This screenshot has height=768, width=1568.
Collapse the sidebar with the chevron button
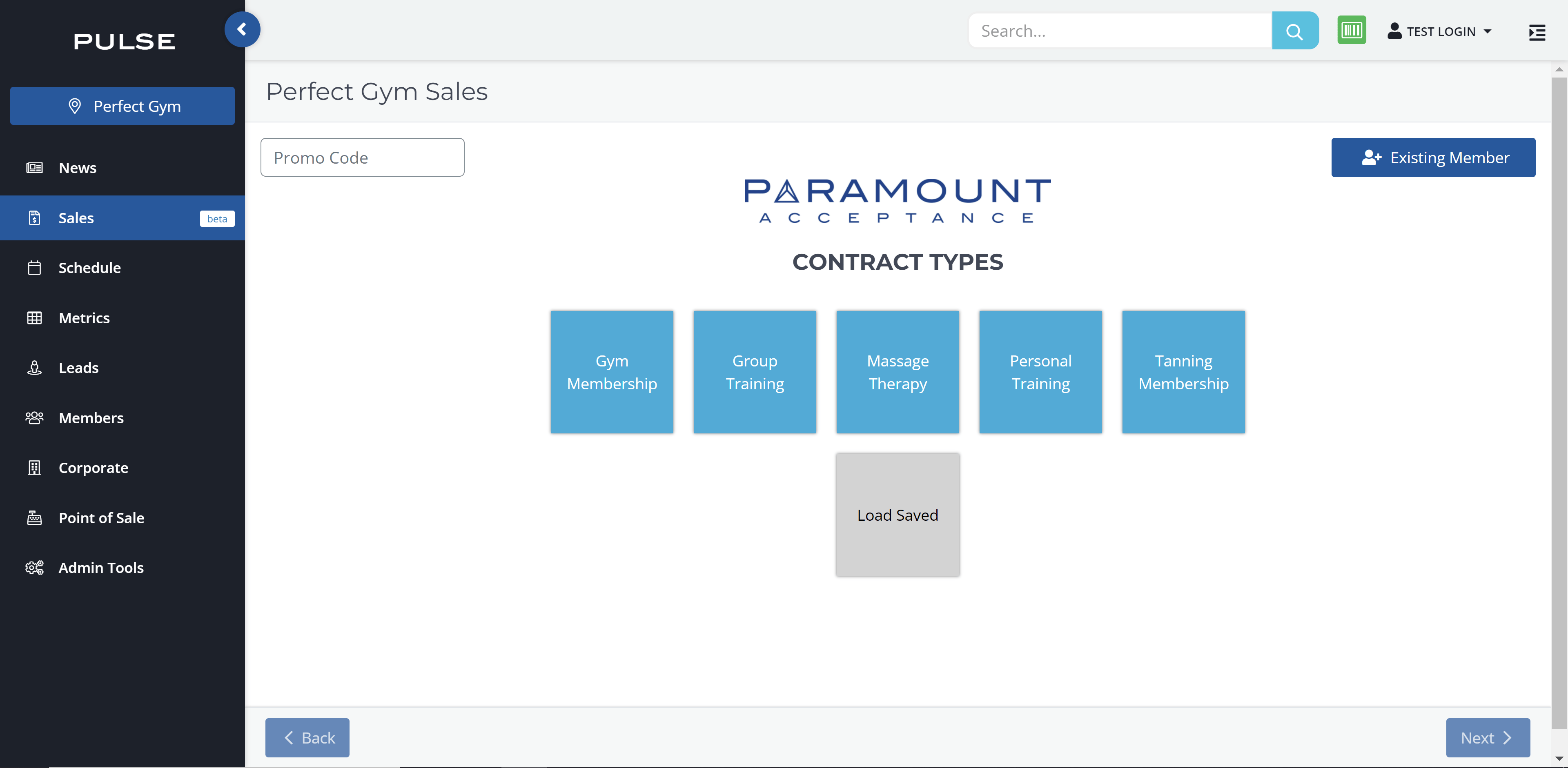coord(242,29)
